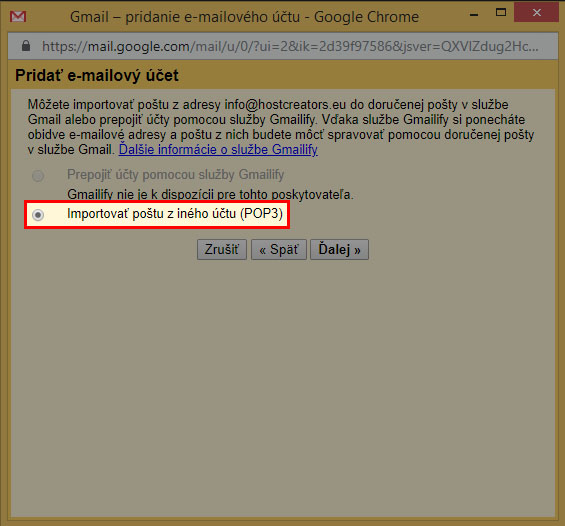The height and width of the screenshot is (526, 565).
Task: Select the POP3 import radio button
Action: pos(38,215)
